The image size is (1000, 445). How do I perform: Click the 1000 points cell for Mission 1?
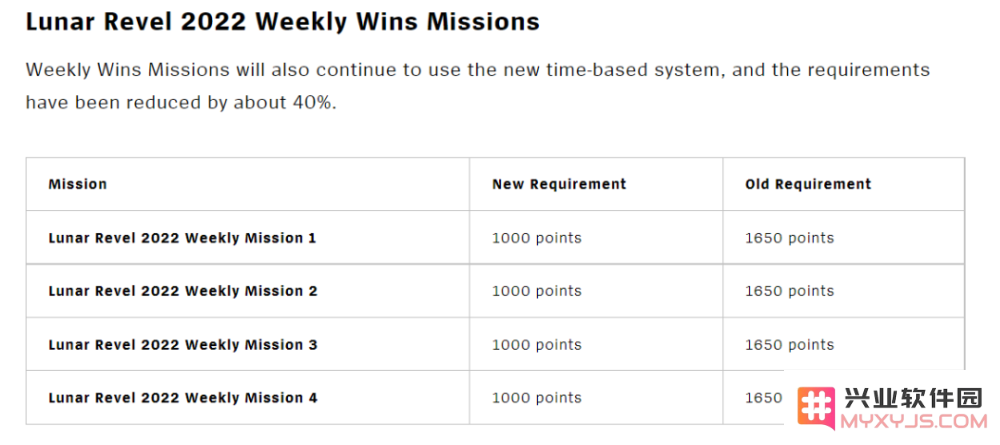pyautogui.click(x=536, y=238)
